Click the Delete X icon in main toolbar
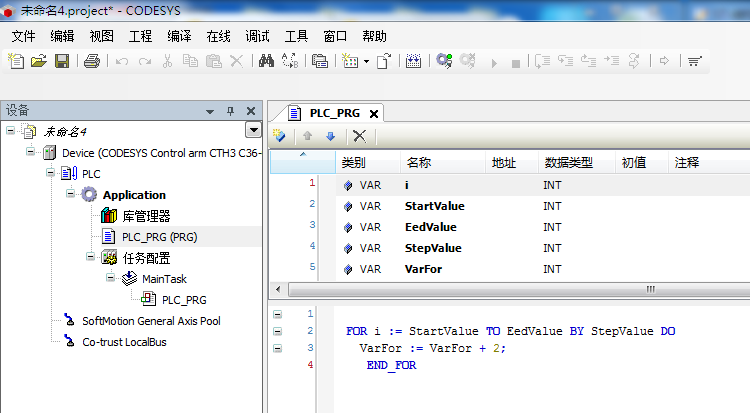 click(236, 61)
